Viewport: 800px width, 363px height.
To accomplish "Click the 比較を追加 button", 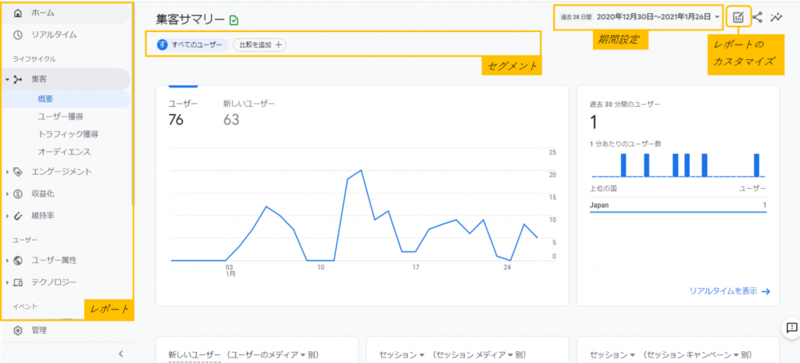I will [x=260, y=45].
